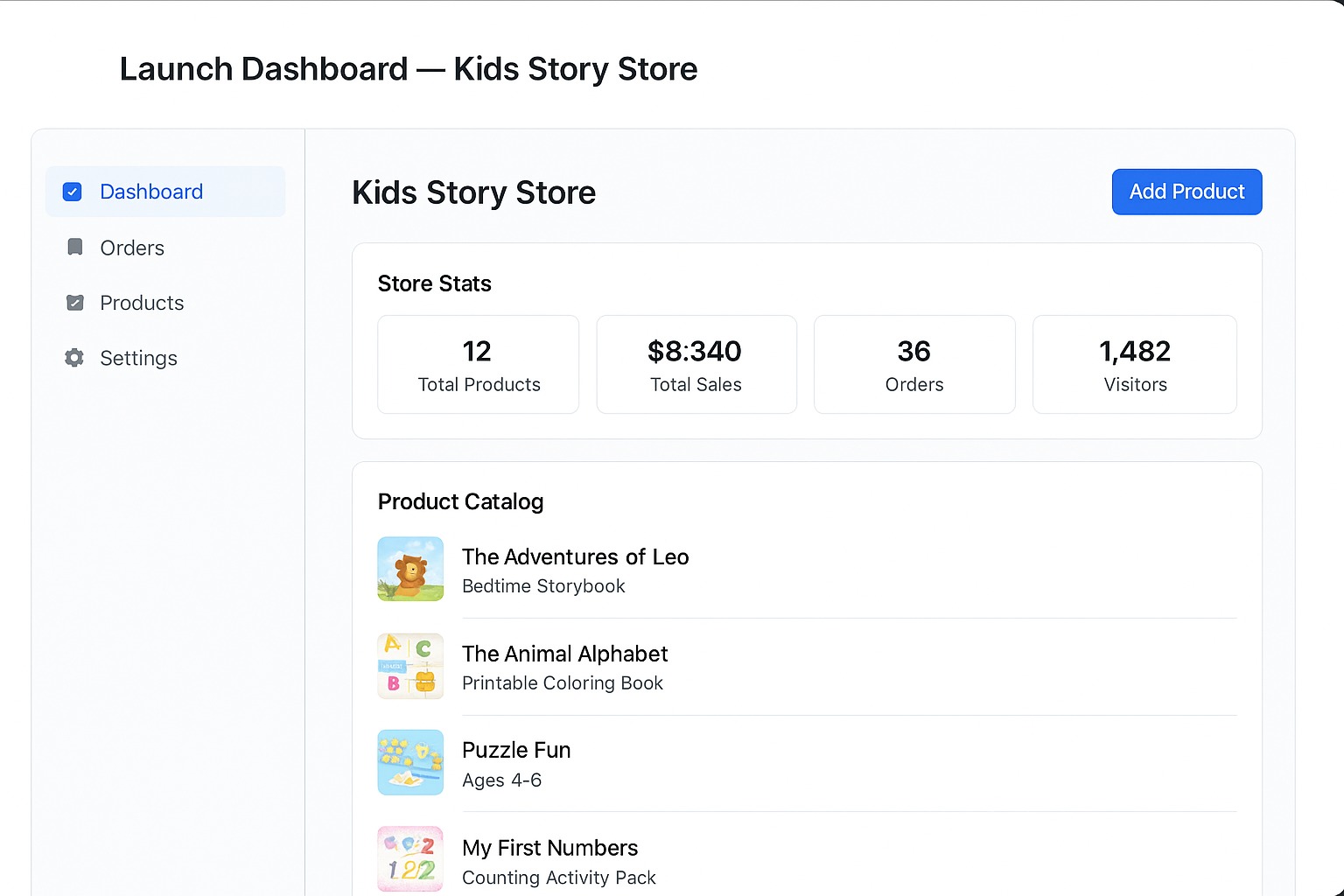The image size is (1344, 896).
Task: Select the Total Sales stat card
Action: coord(696,364)
